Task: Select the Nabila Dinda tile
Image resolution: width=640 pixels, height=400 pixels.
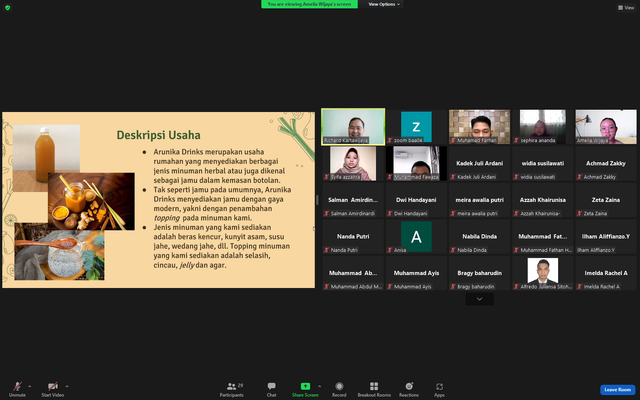Action: pos(479,236)
